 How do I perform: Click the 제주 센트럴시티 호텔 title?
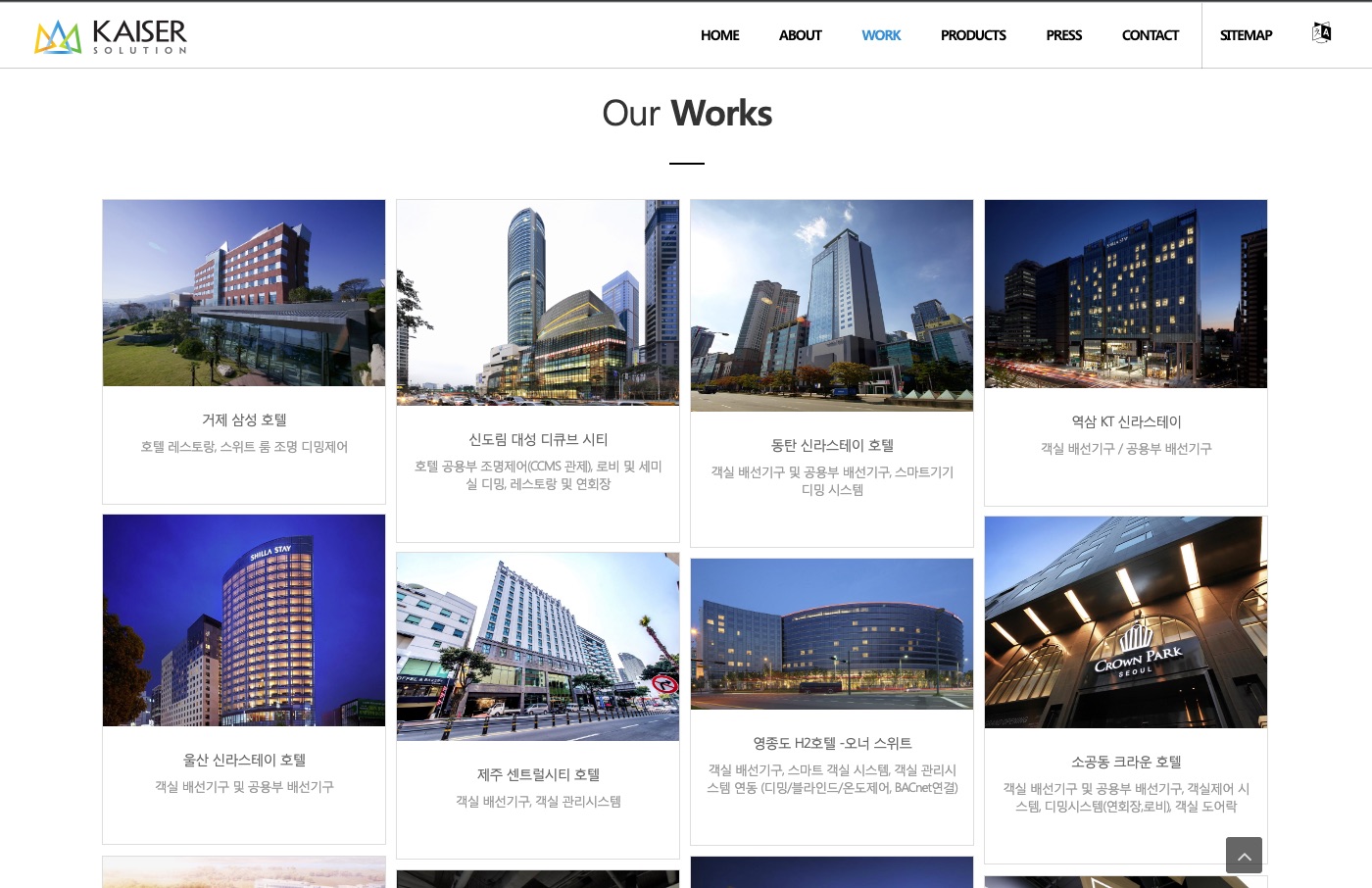(538, 774)
